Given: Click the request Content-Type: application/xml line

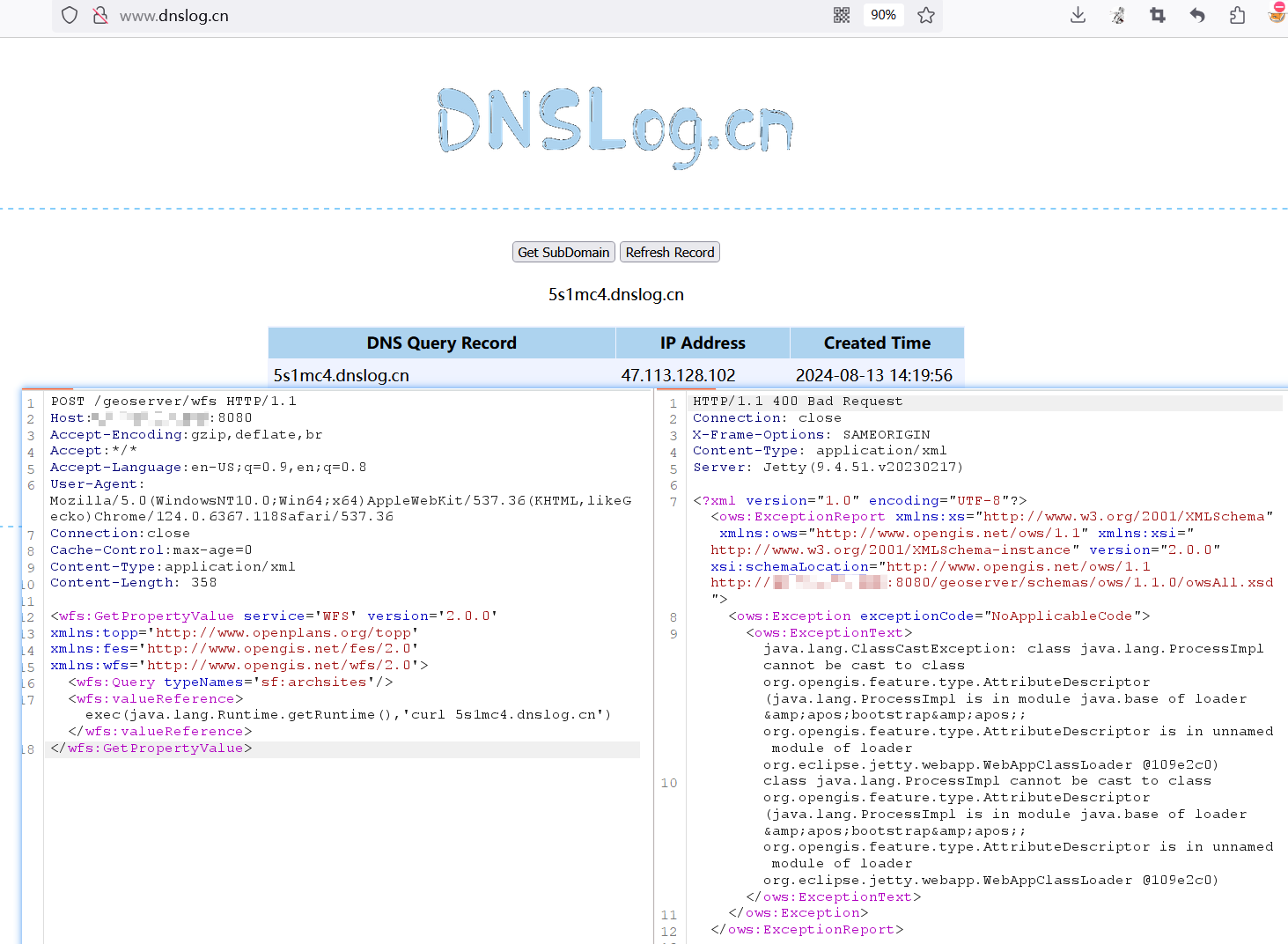Looking at the screenshot, I should (173, 567).
